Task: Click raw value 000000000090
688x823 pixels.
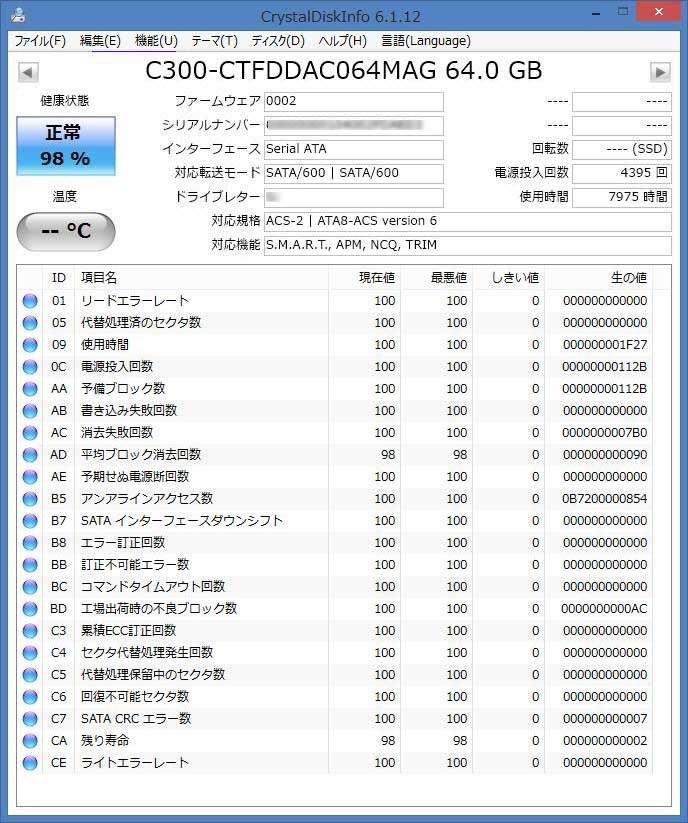Action: pos(605,455)
